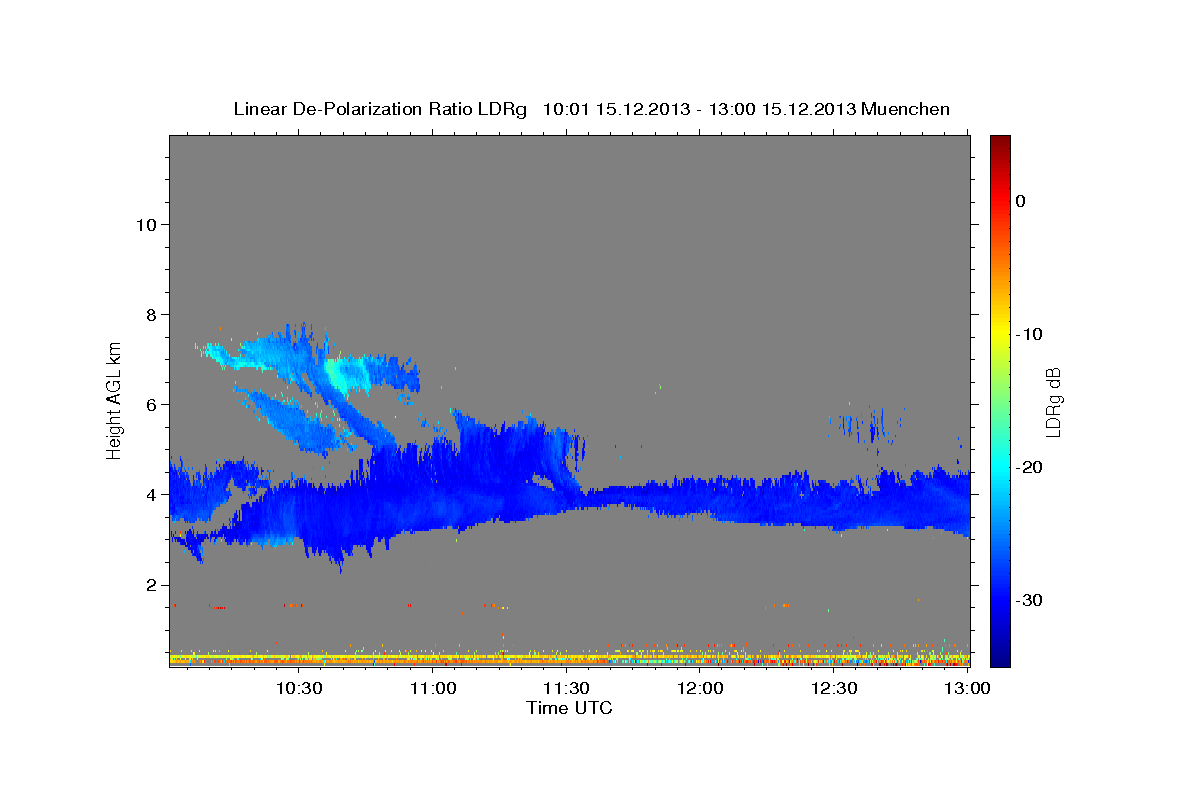Screen dimensions: 1200x800
Task: Click the 13:00 time tick label
Action: point(967,688)
